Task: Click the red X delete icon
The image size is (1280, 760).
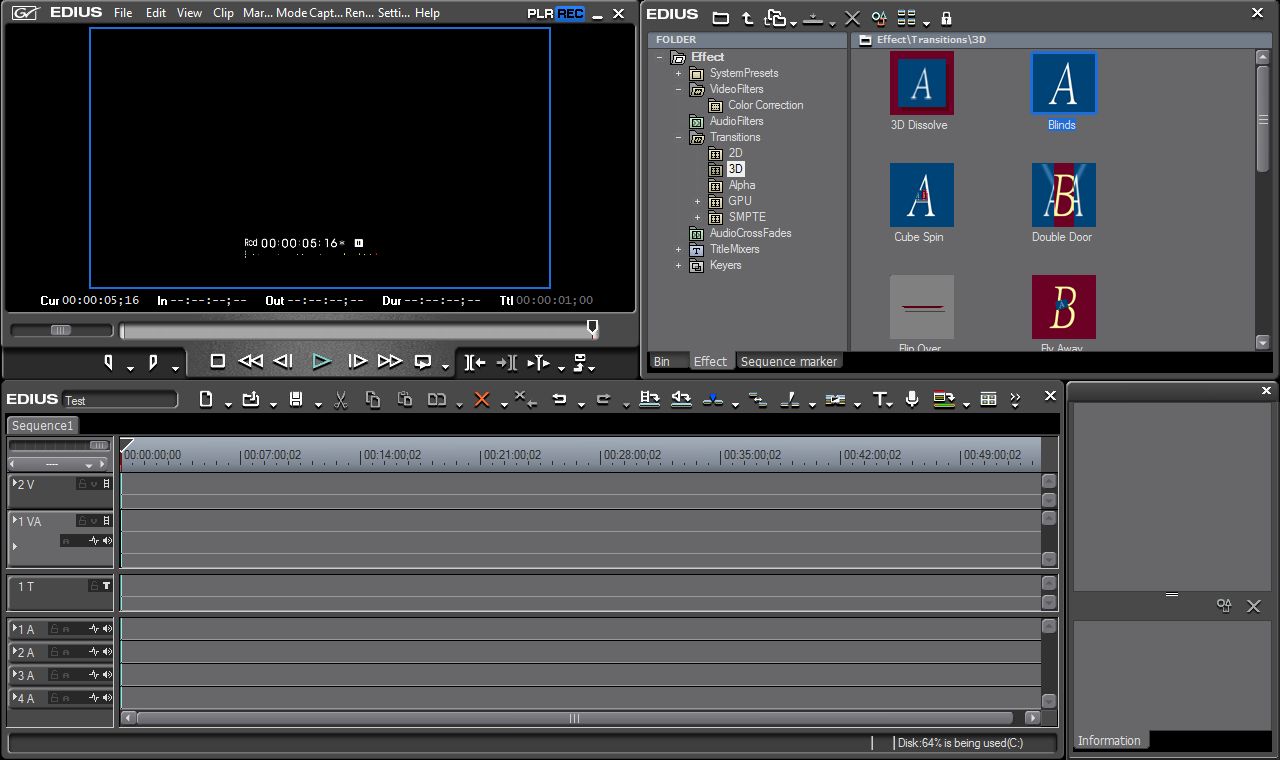Action: tap(482, 399)
